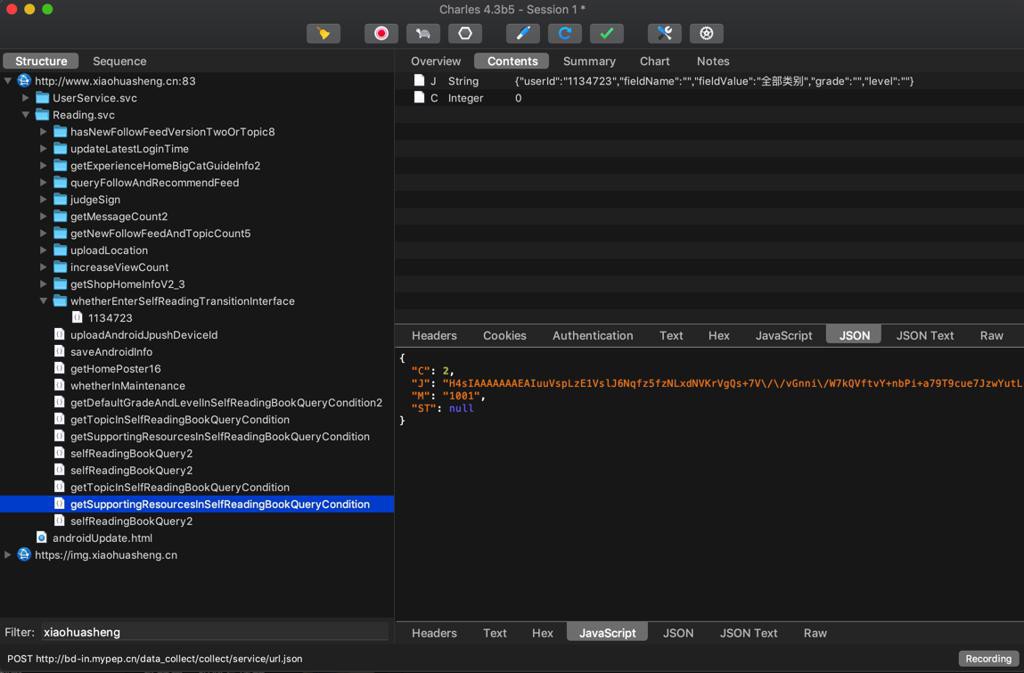The width and height of the screenshot is (1024, 673).
Task: Select the last selfReadingBookQuery2 request
Action: 131,521
